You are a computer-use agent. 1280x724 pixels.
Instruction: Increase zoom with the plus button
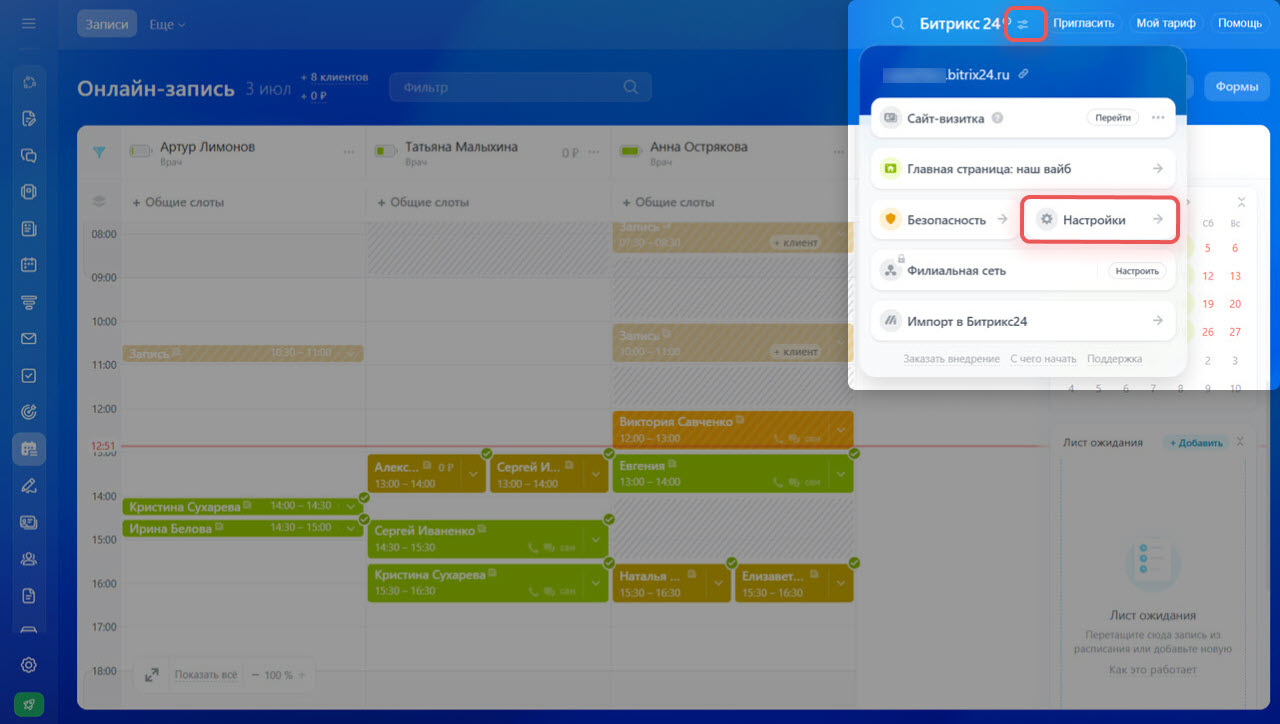coord(301,675)
